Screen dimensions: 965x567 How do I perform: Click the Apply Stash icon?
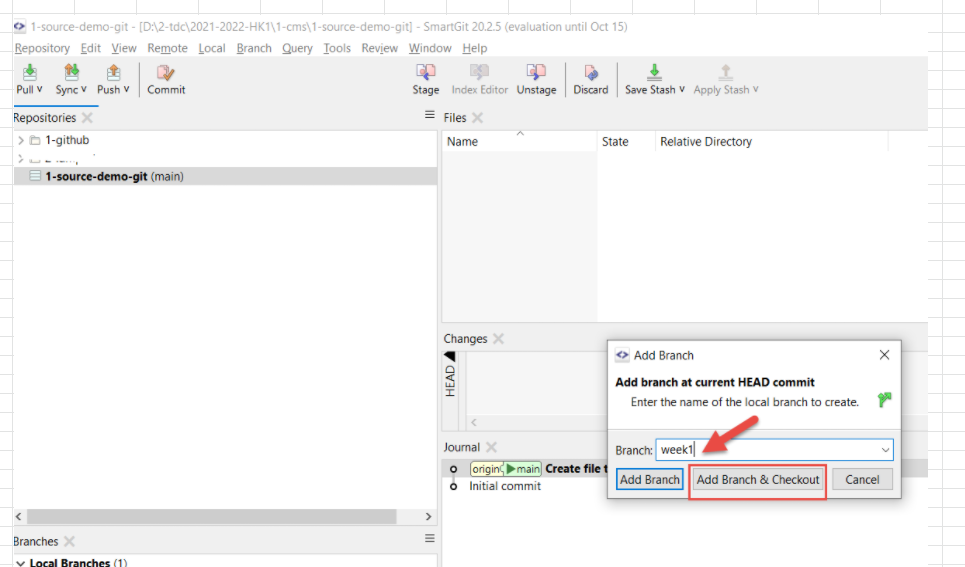(726, 72)
